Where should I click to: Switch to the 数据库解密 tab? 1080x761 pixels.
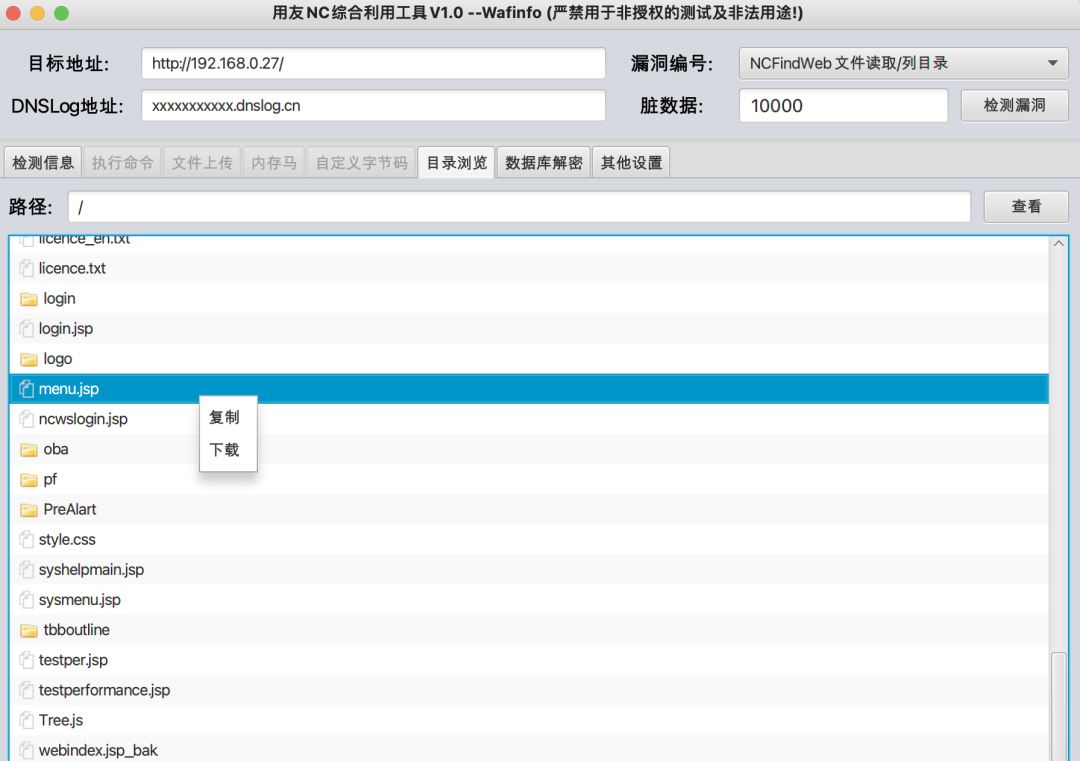tap(543, 163)
